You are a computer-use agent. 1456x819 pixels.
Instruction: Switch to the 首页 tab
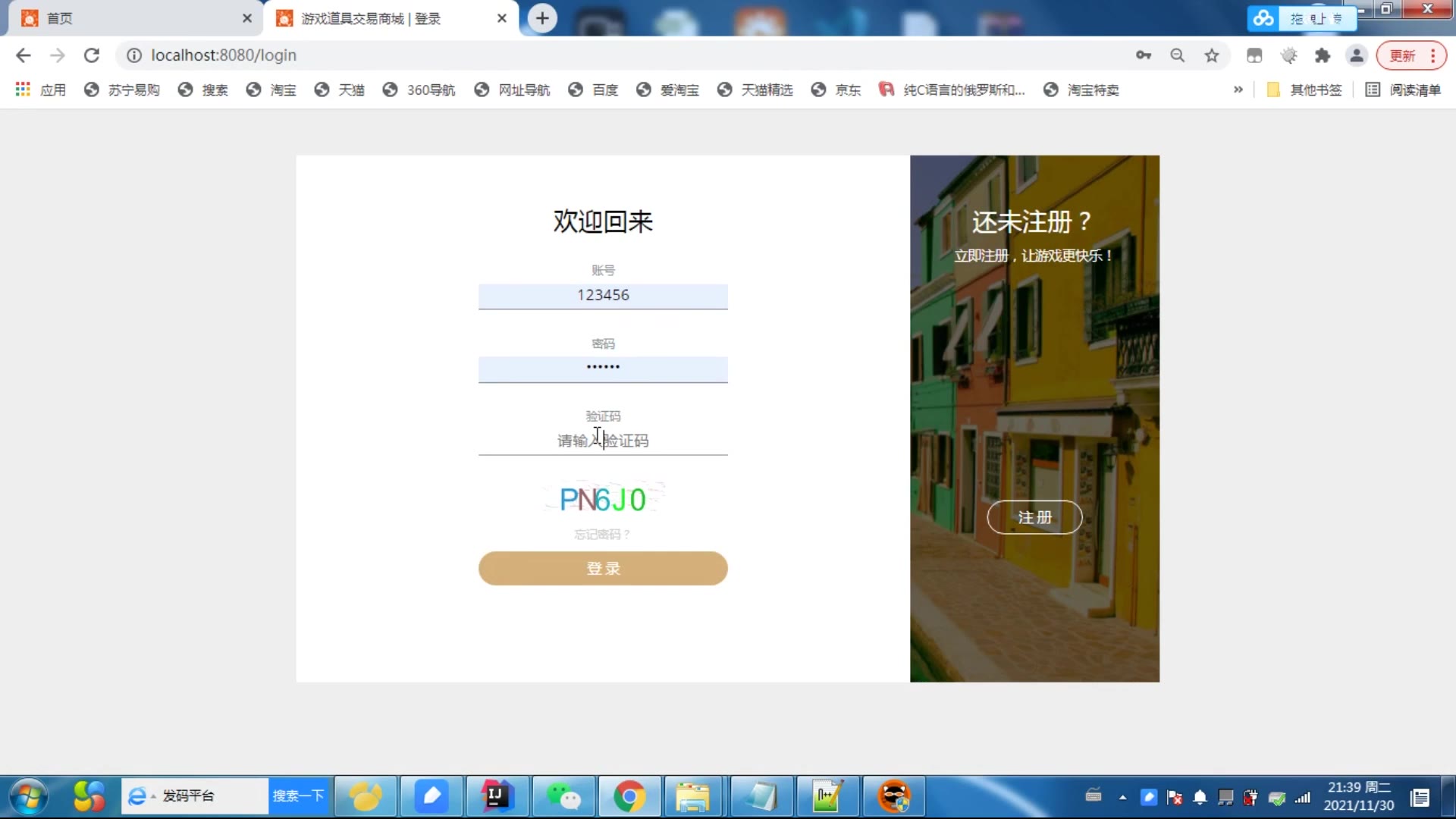pyautogui.click(x=136, y=18)
